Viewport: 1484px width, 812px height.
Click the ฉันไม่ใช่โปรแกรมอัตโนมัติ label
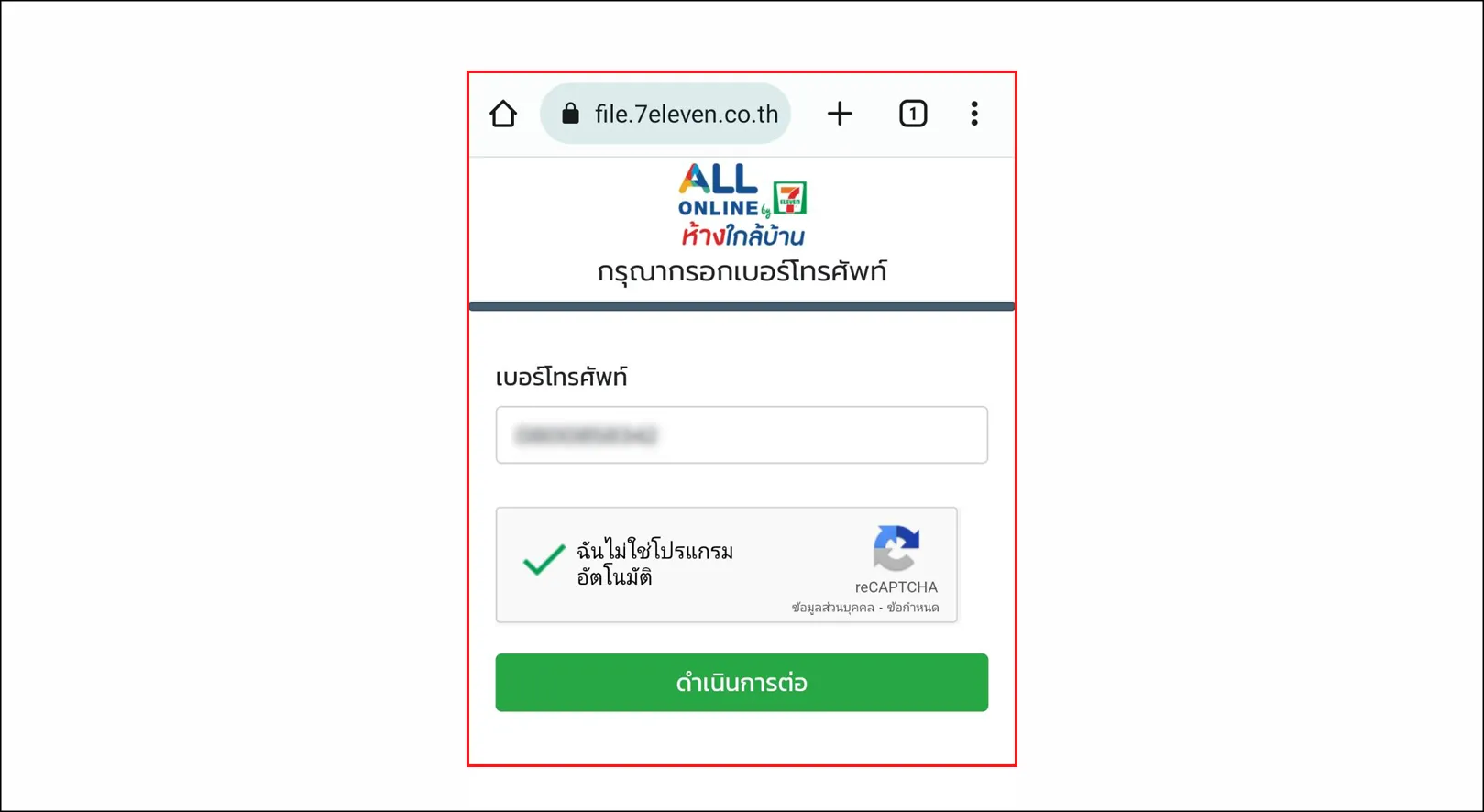[x=654, y=564]
